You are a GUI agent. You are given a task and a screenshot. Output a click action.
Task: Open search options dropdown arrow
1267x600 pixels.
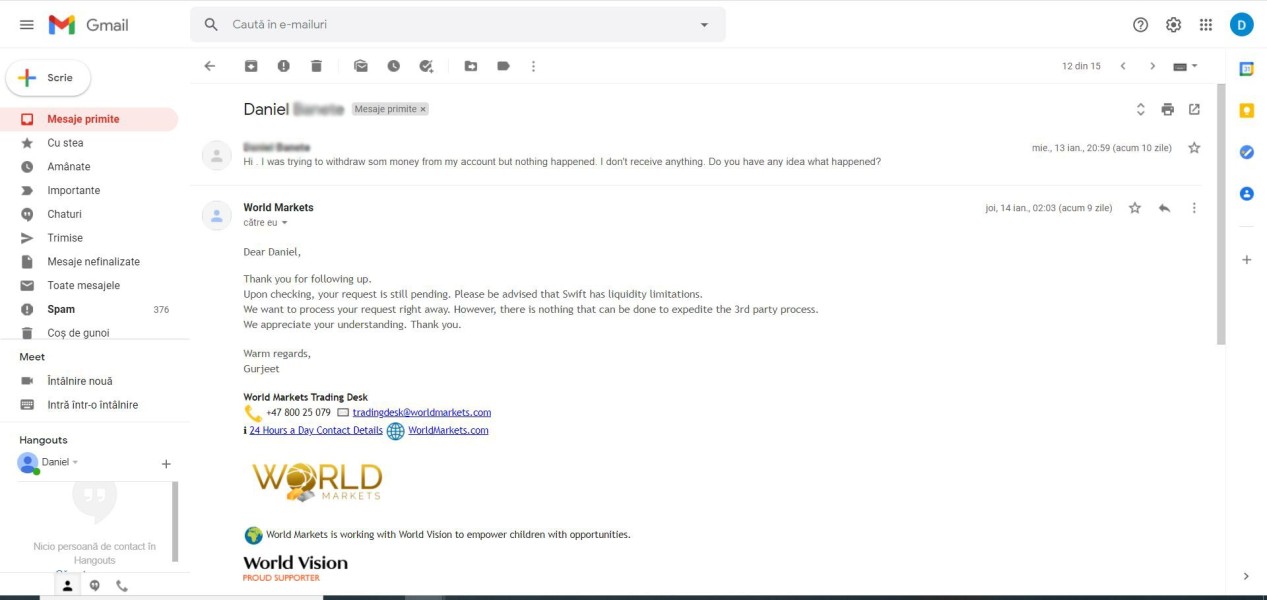pyautogui.click(x=704, y=24)
